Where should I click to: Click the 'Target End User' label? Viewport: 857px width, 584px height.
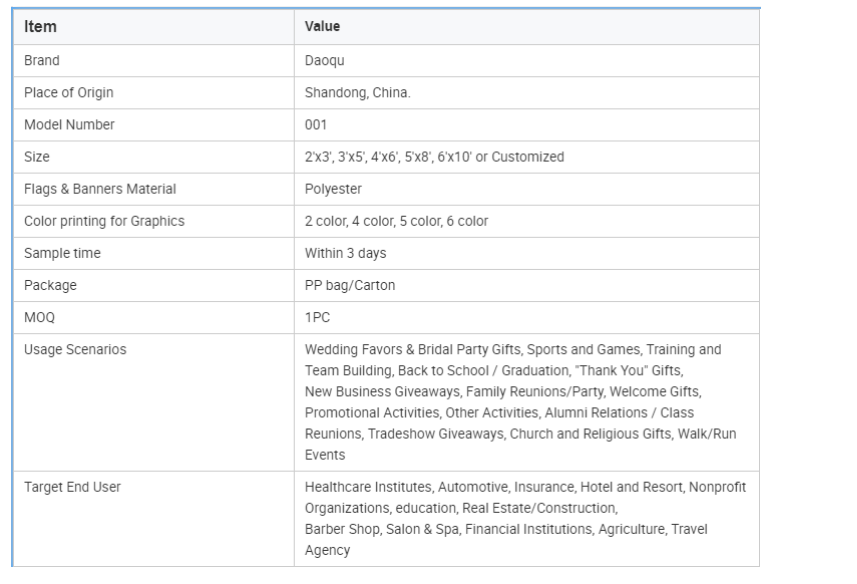click(x=72, y=487)
